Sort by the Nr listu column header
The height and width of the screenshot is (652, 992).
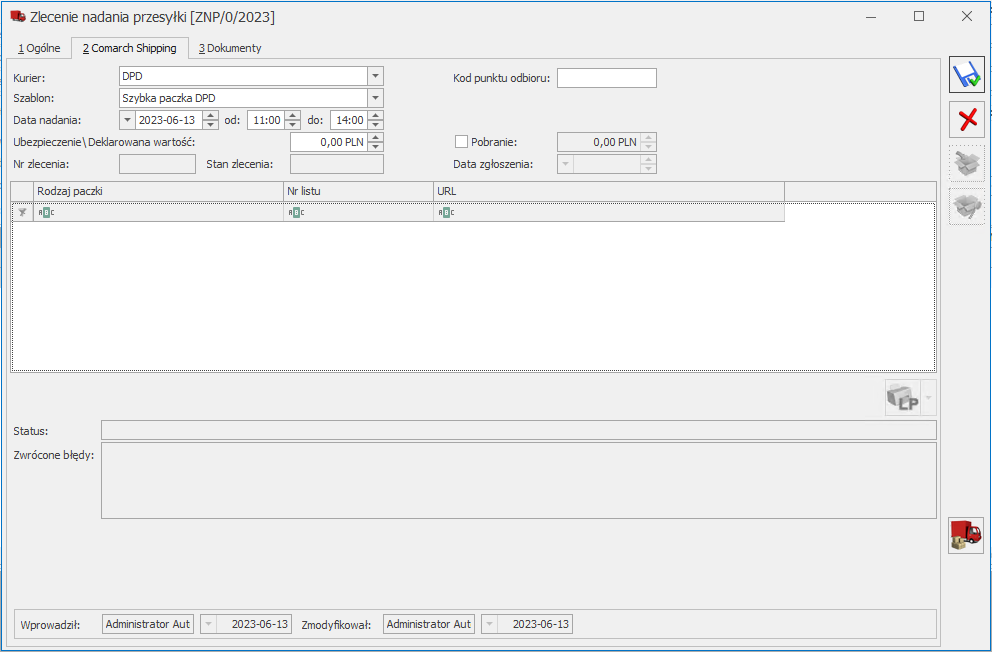(x=358, y=191)
